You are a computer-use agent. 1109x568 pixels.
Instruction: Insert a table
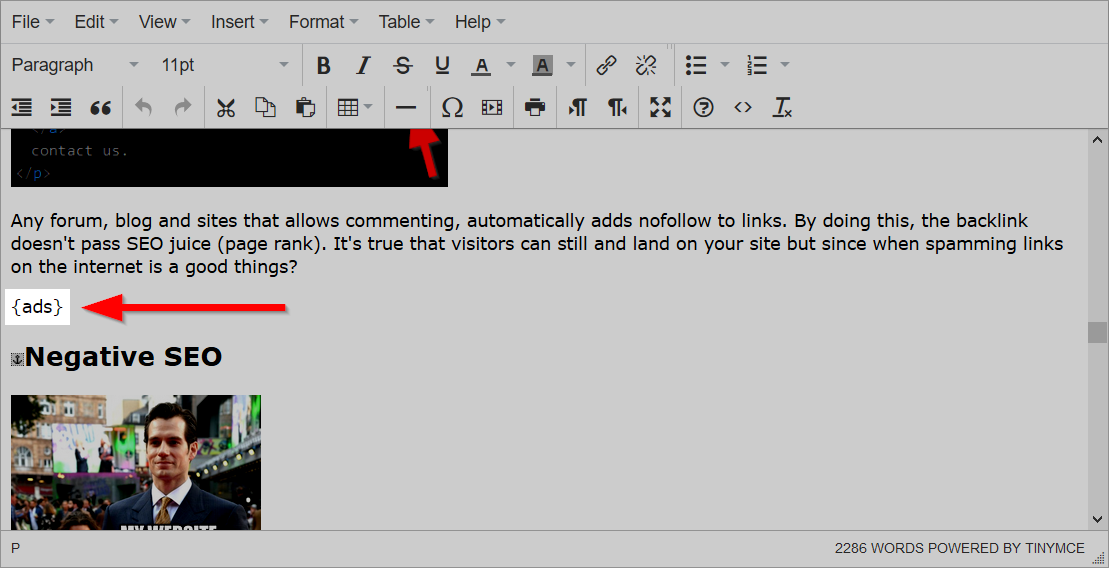click(347, 108)
